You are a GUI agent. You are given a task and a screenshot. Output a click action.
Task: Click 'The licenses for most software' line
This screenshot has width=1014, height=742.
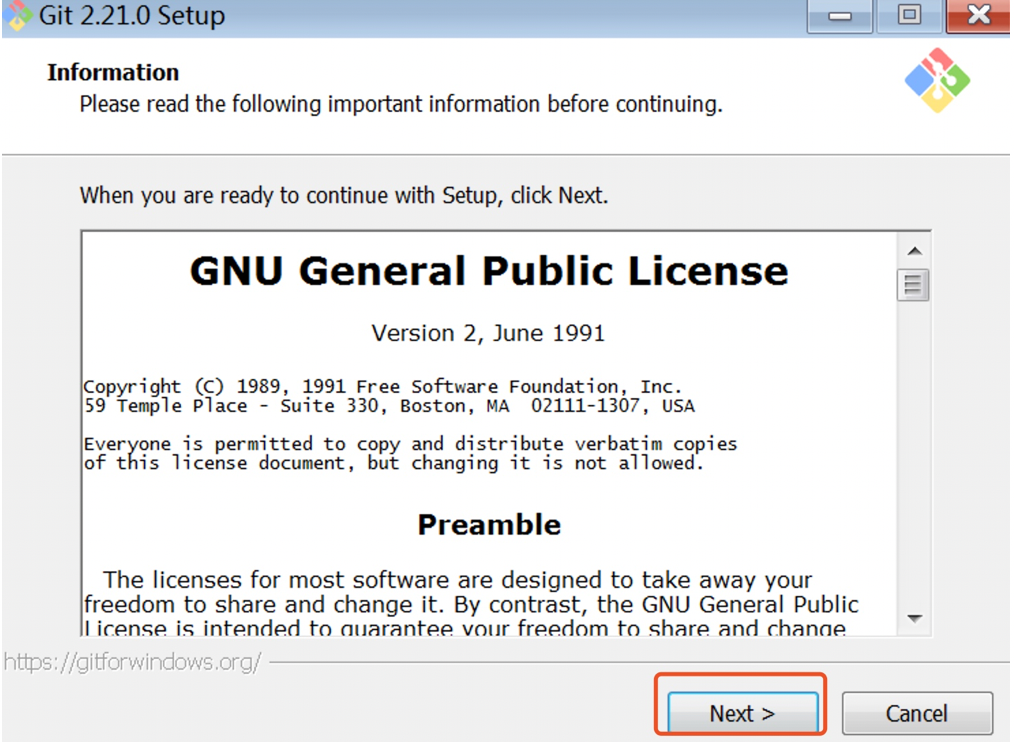(457, 580)
